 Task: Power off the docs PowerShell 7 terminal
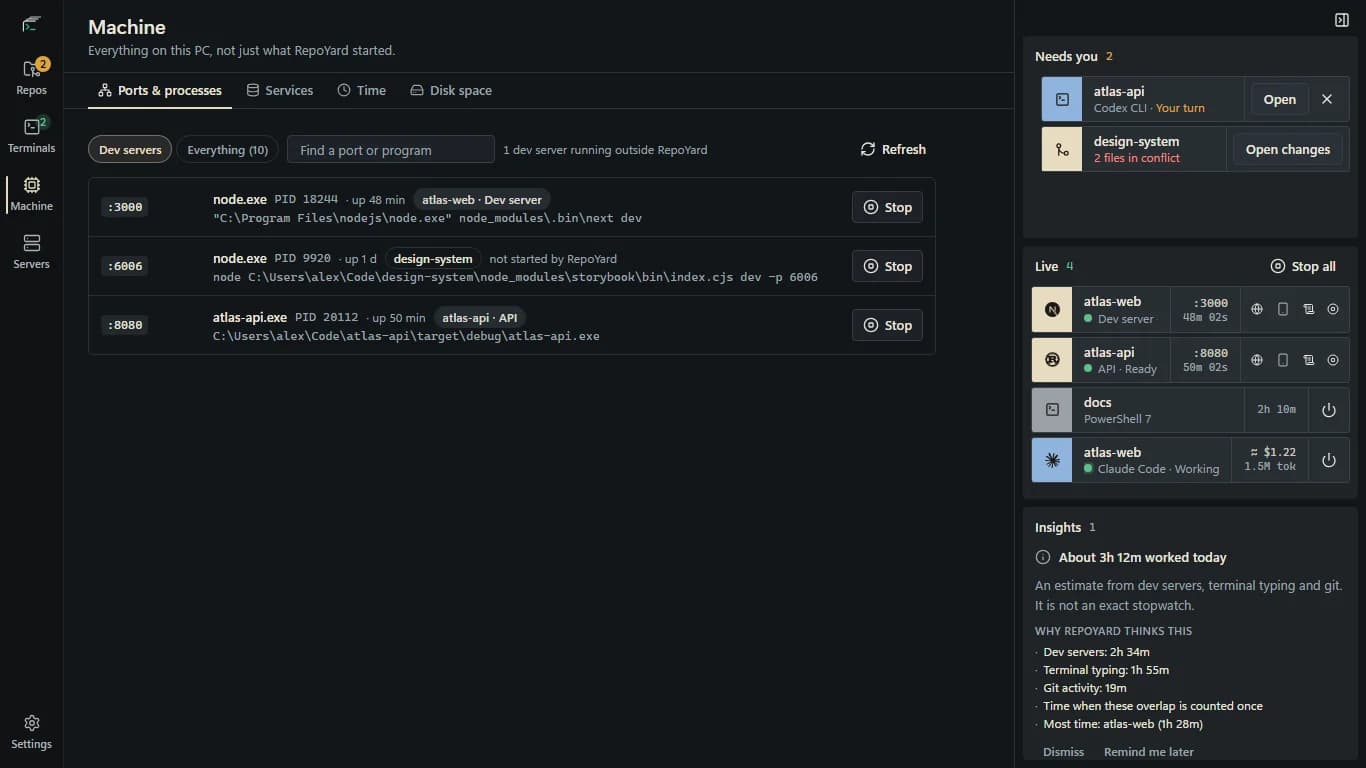click(x=1329, y=410)
